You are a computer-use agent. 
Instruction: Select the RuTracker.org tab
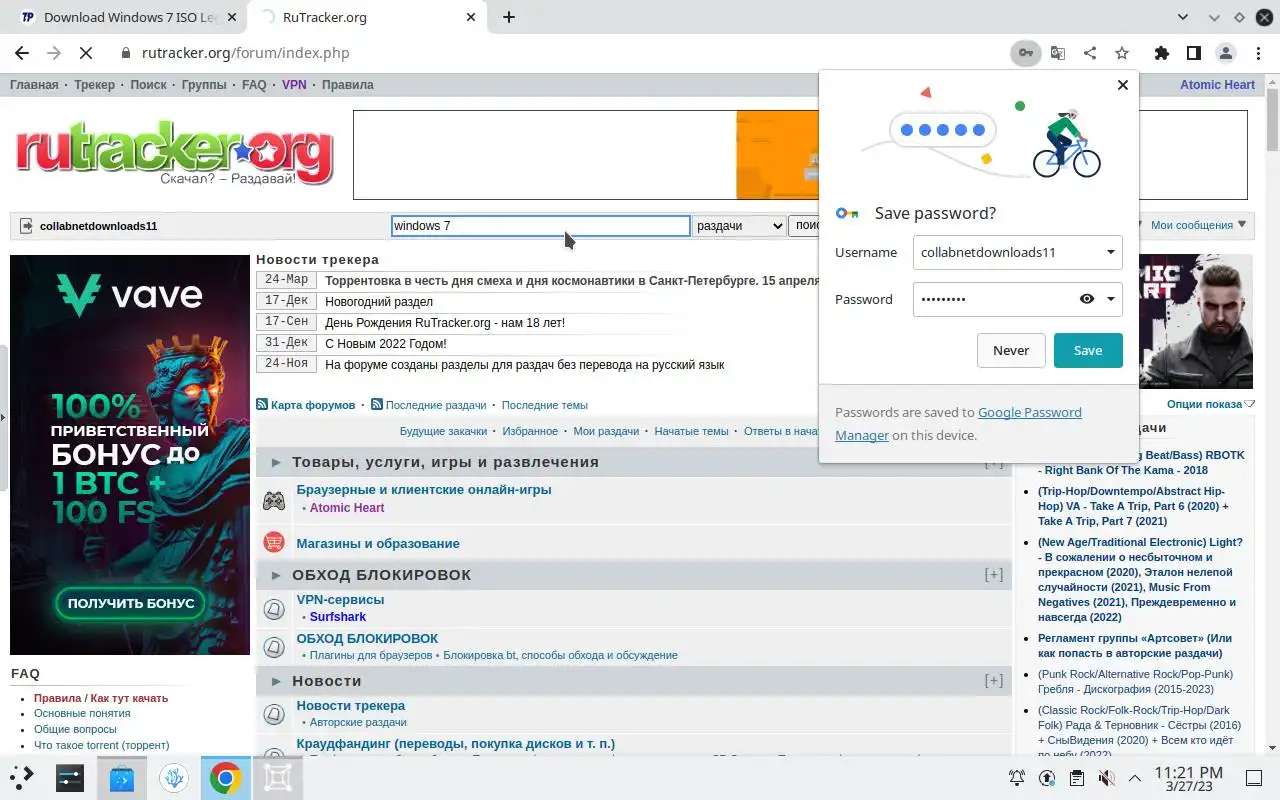[x=366, y=17]
